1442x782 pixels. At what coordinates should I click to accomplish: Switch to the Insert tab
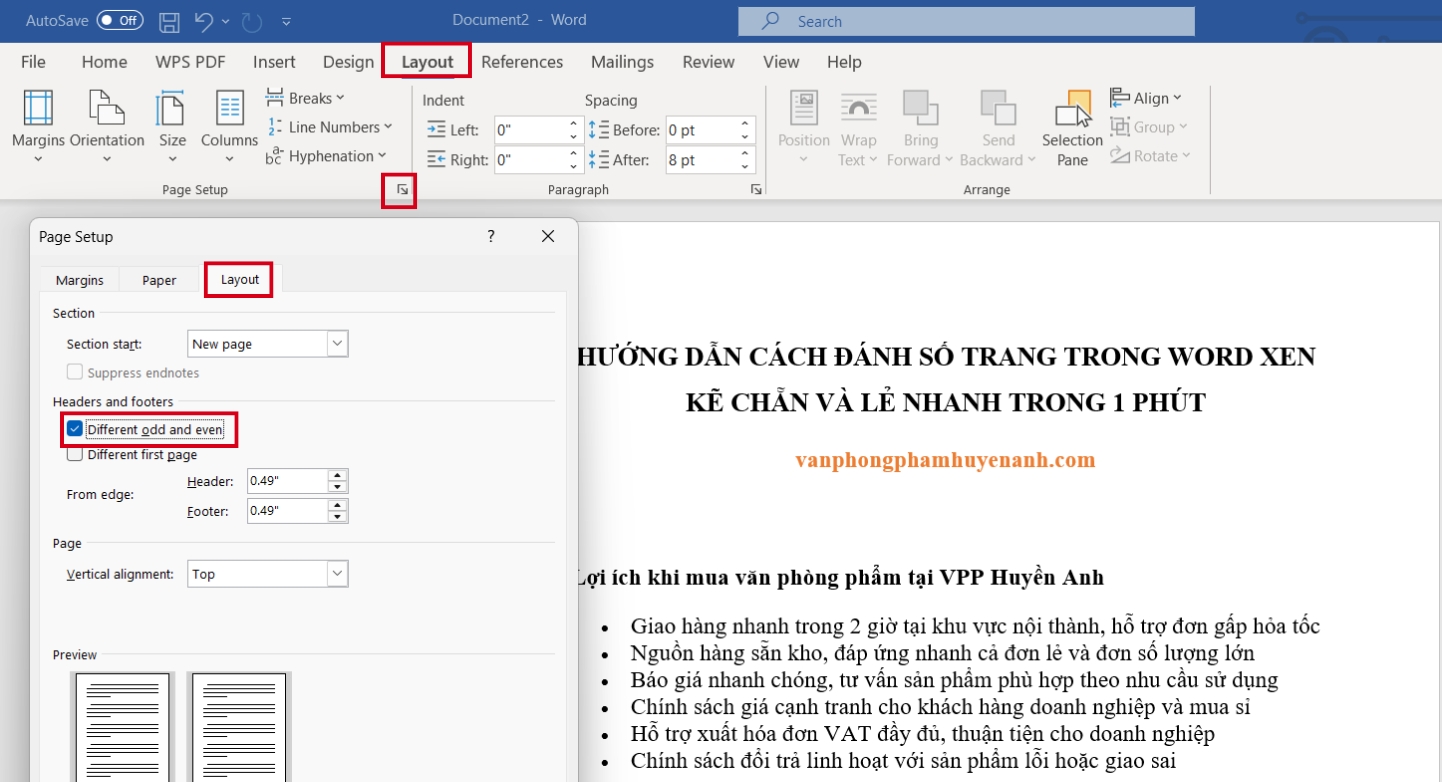tap(274, 62)
